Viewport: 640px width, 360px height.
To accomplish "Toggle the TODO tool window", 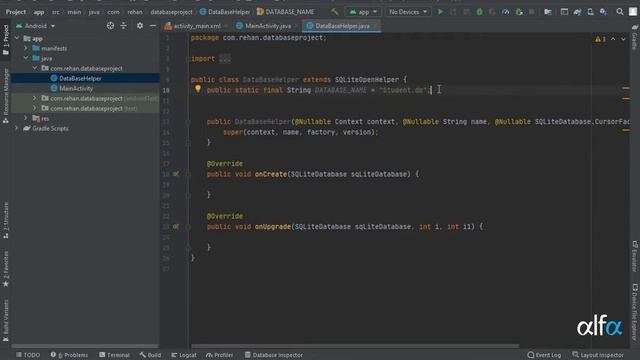I will tap(28, 355).
